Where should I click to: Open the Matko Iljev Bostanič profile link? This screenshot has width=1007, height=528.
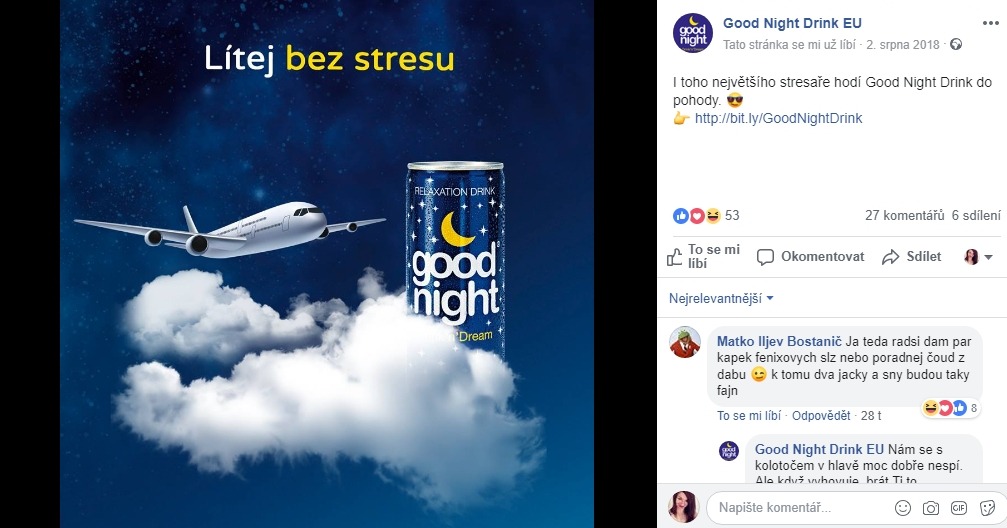coord(779,342)
